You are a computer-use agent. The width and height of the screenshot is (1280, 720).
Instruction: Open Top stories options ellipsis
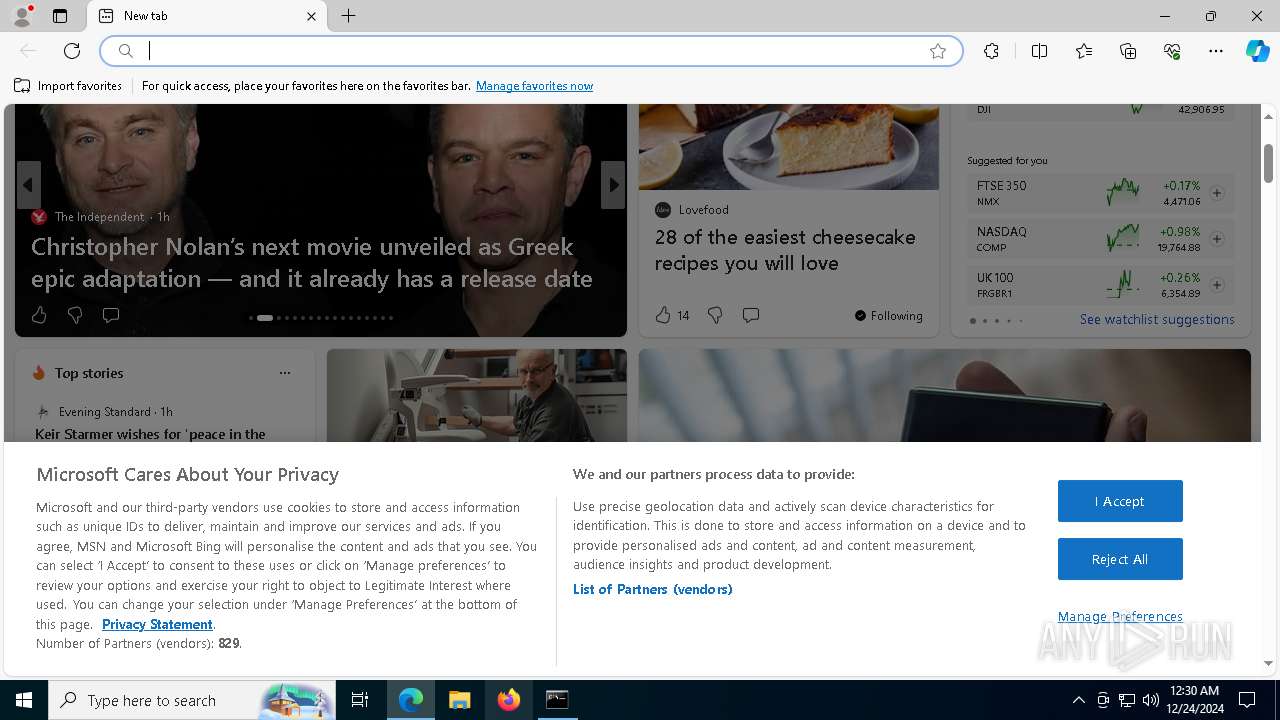click(285, 373)
